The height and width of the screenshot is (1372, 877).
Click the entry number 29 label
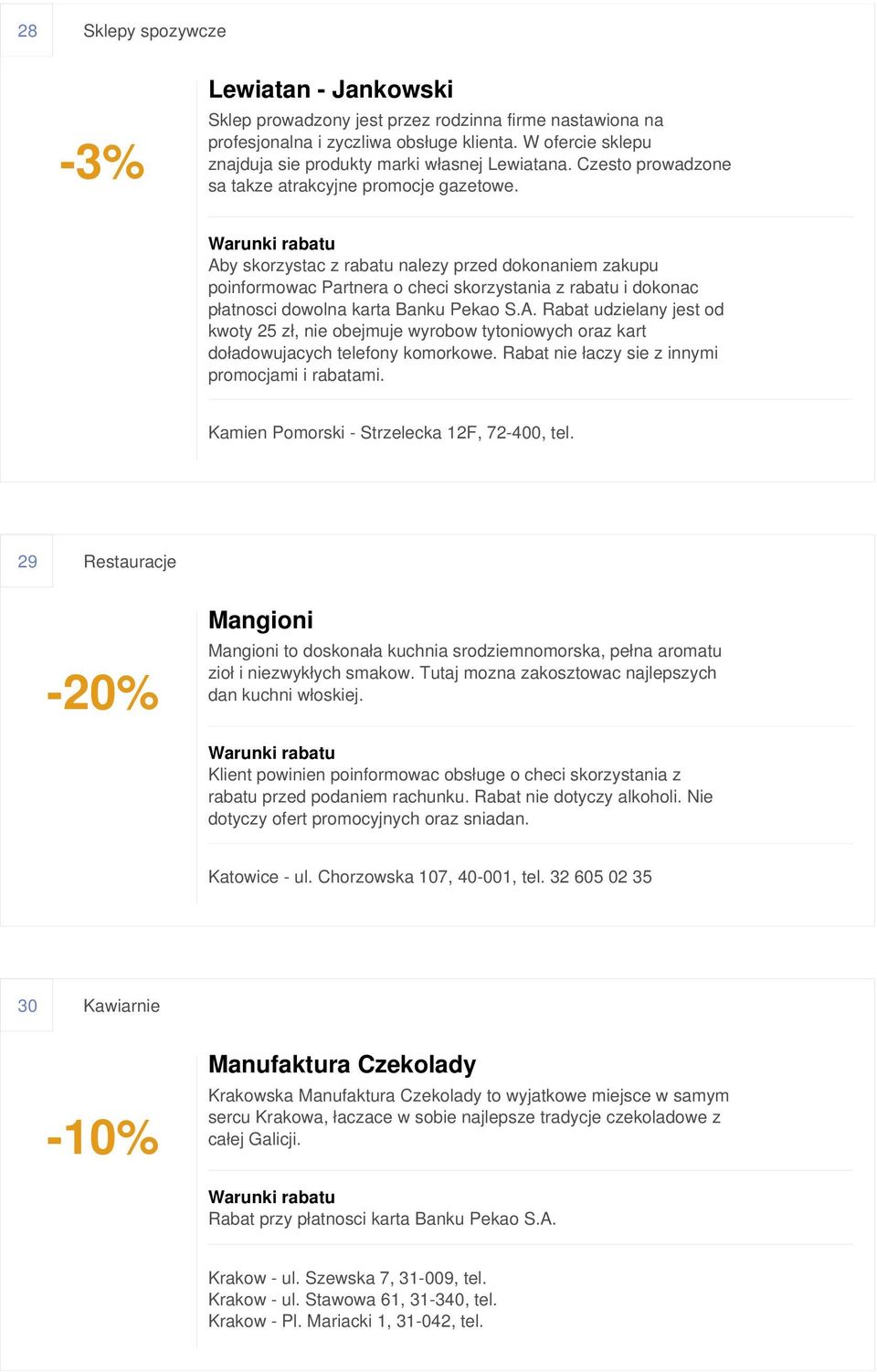pos(27,562)
